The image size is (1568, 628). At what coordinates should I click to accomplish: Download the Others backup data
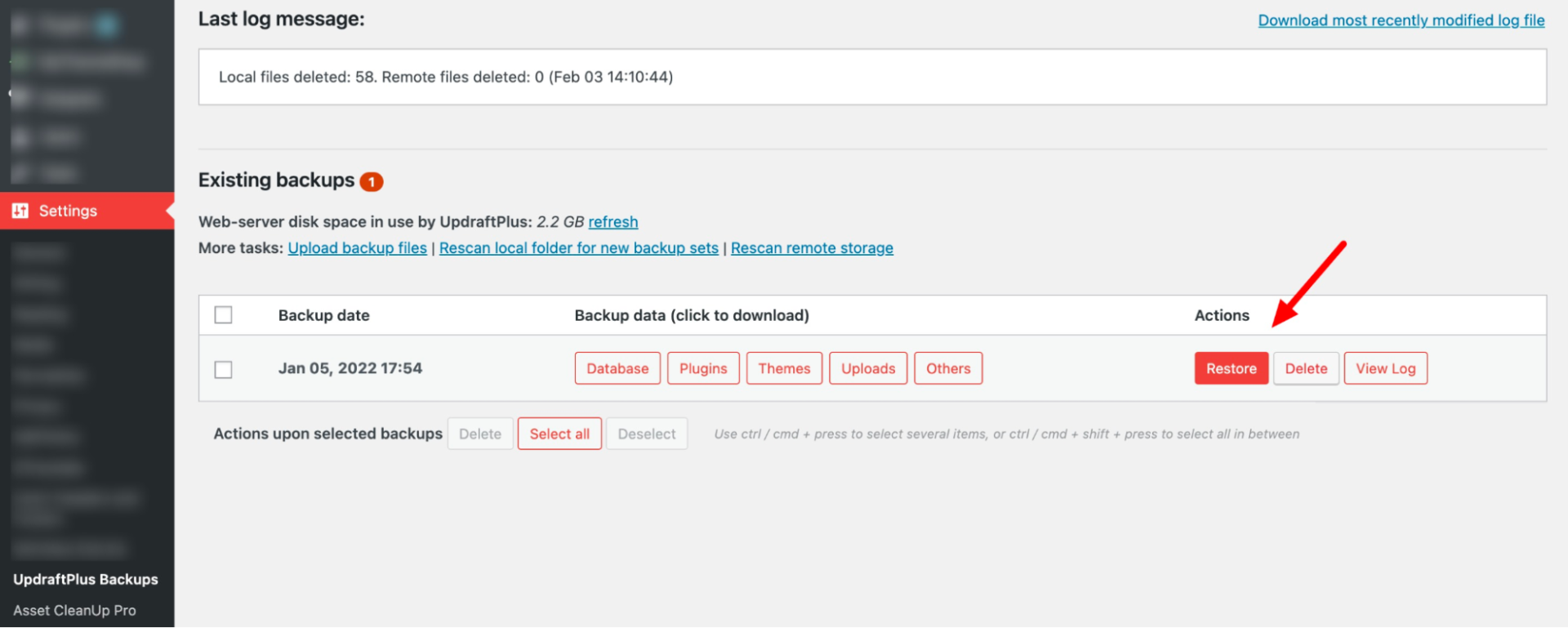click(x=947, y=368)
